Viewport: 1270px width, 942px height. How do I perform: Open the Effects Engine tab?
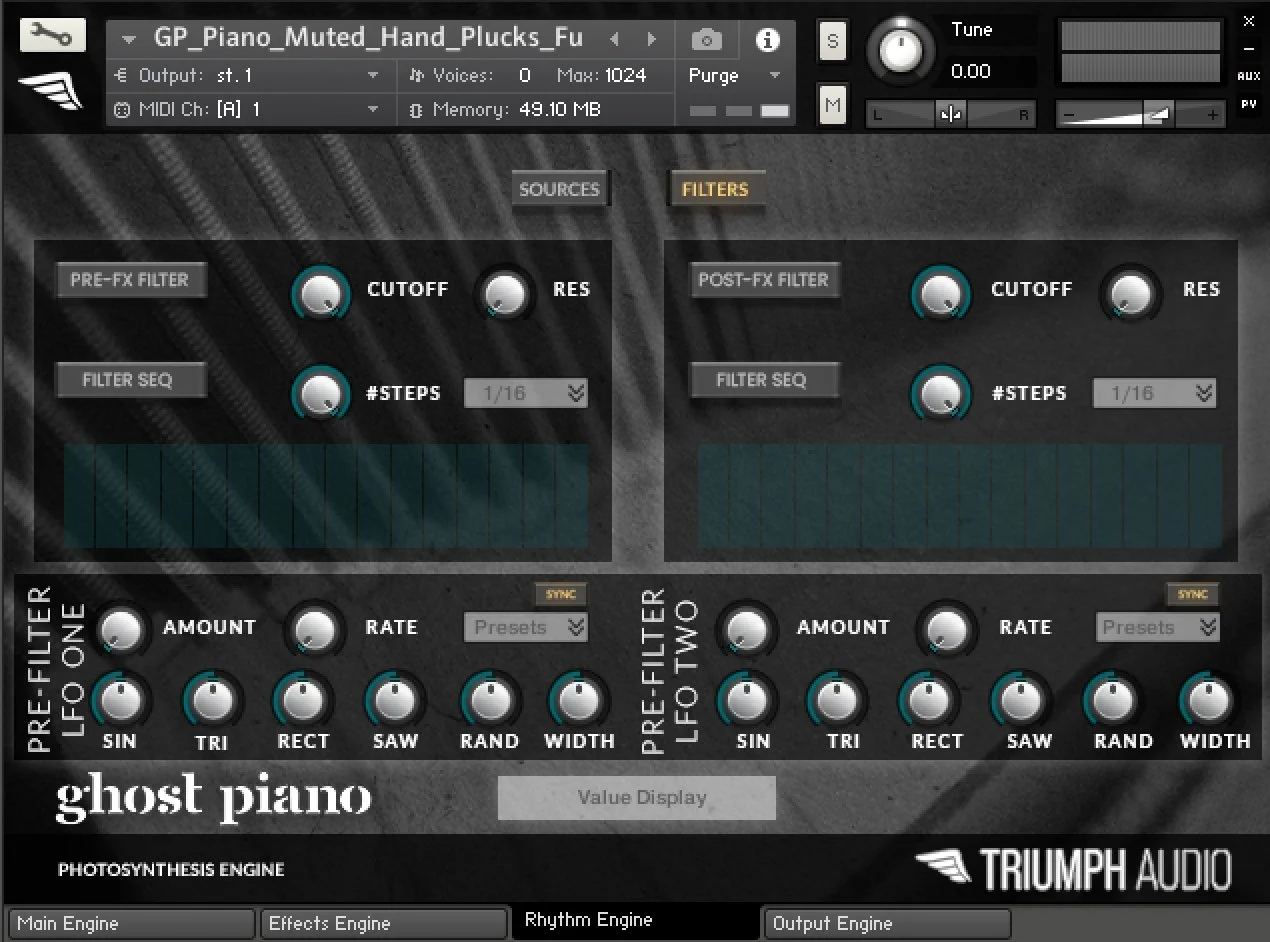point(384,924)
